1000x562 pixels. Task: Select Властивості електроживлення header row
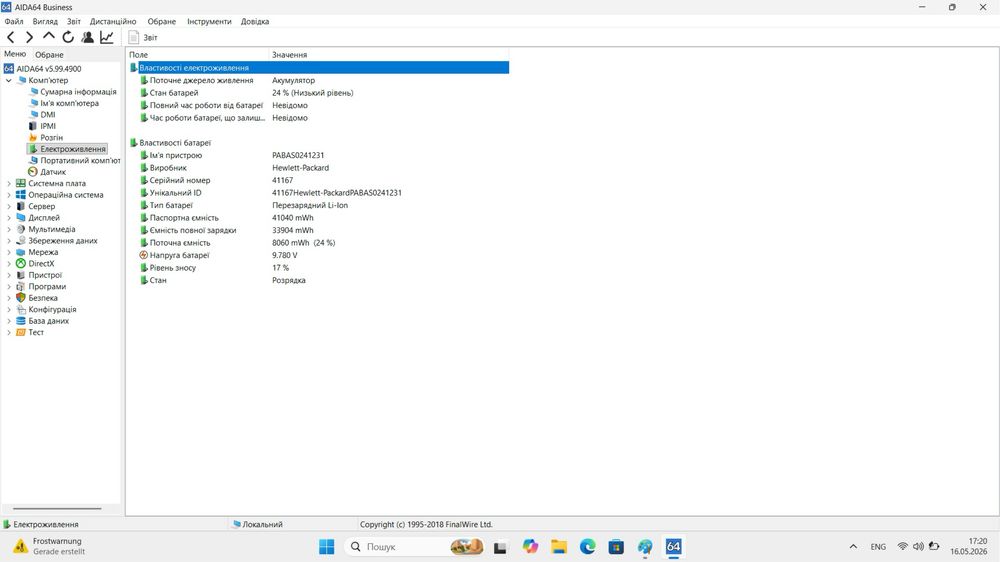[318, 68]
